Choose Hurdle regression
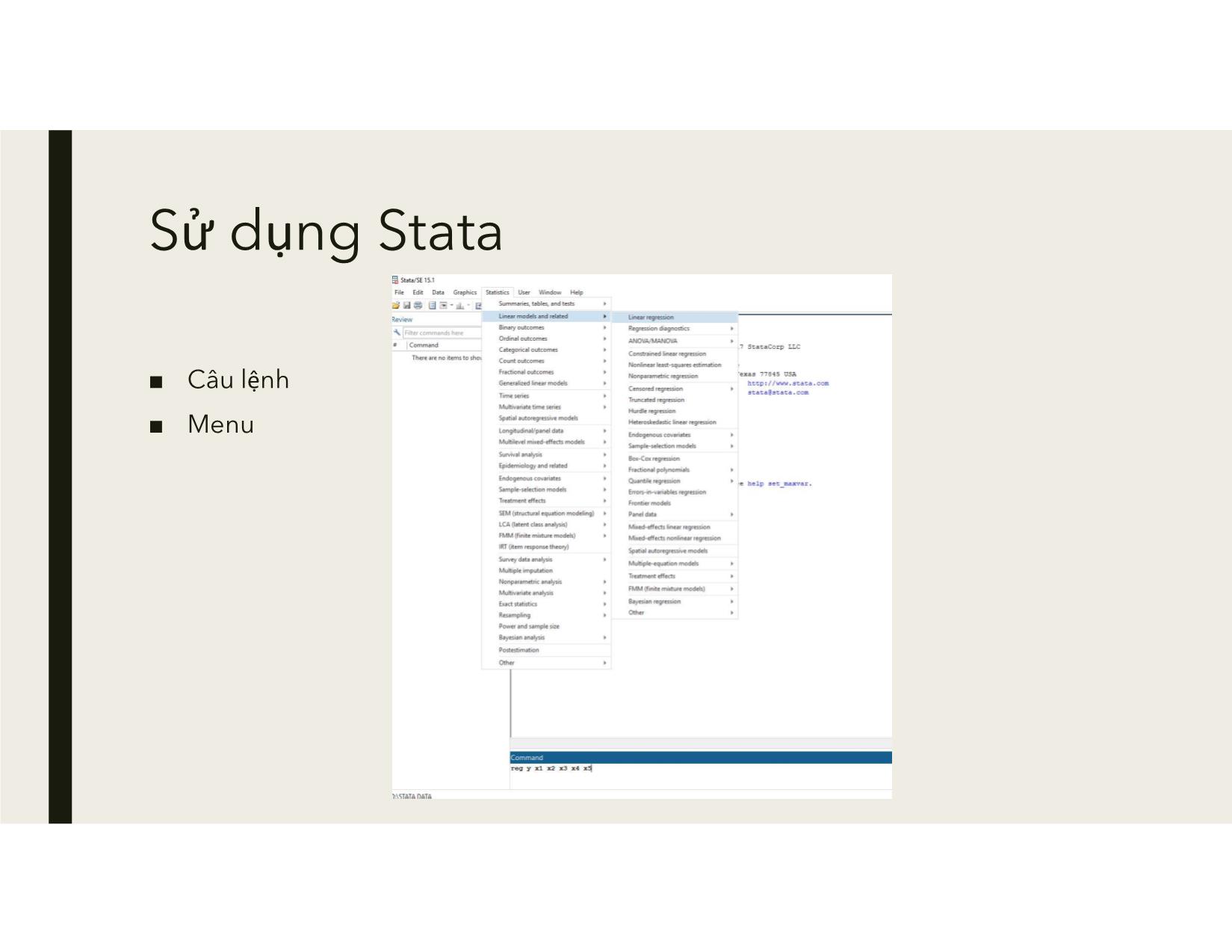Image resolution: width=1232 pixels, height=952 pixels. pyautogui.click(x=675, y=411)
